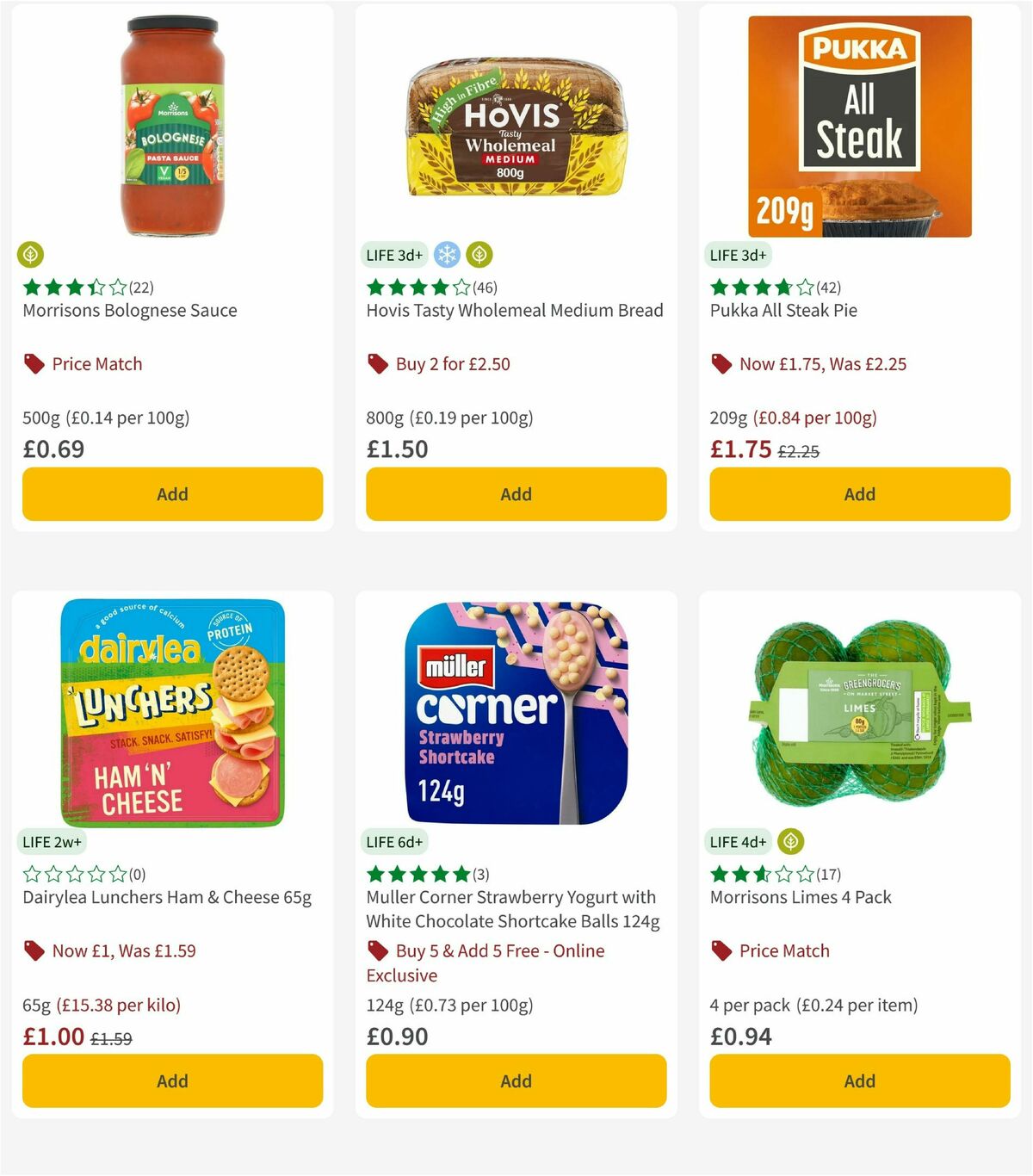The width and height of the screenshot is (1033, 1176).
Task: Click the (42) review count on Pukka pie
Action: click(831, 287)
